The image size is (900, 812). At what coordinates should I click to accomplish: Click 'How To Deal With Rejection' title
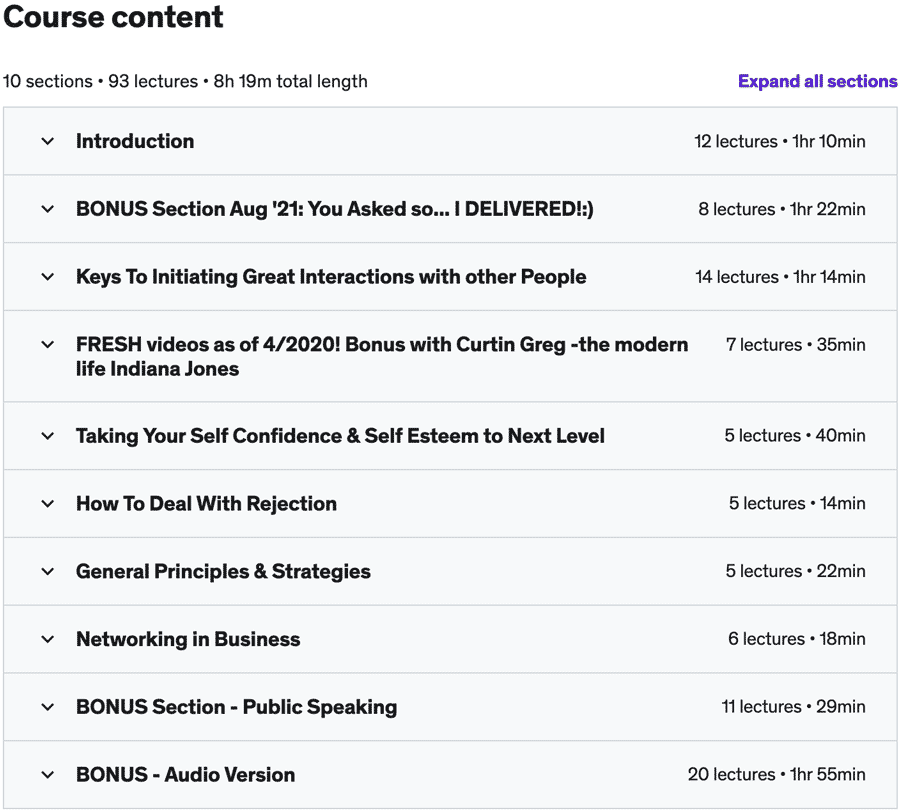207,503
